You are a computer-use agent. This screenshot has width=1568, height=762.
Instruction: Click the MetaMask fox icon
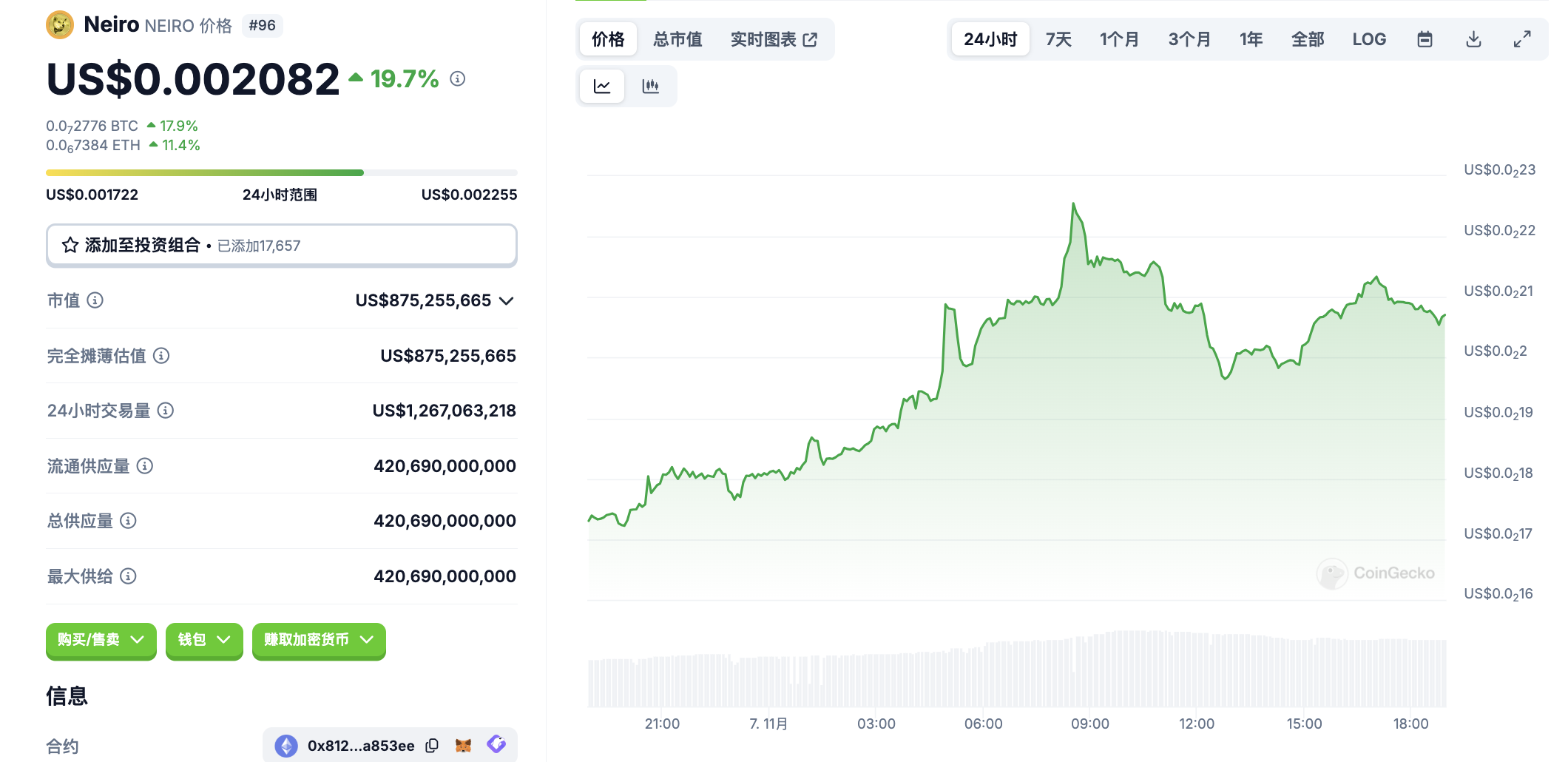[464, 746]
